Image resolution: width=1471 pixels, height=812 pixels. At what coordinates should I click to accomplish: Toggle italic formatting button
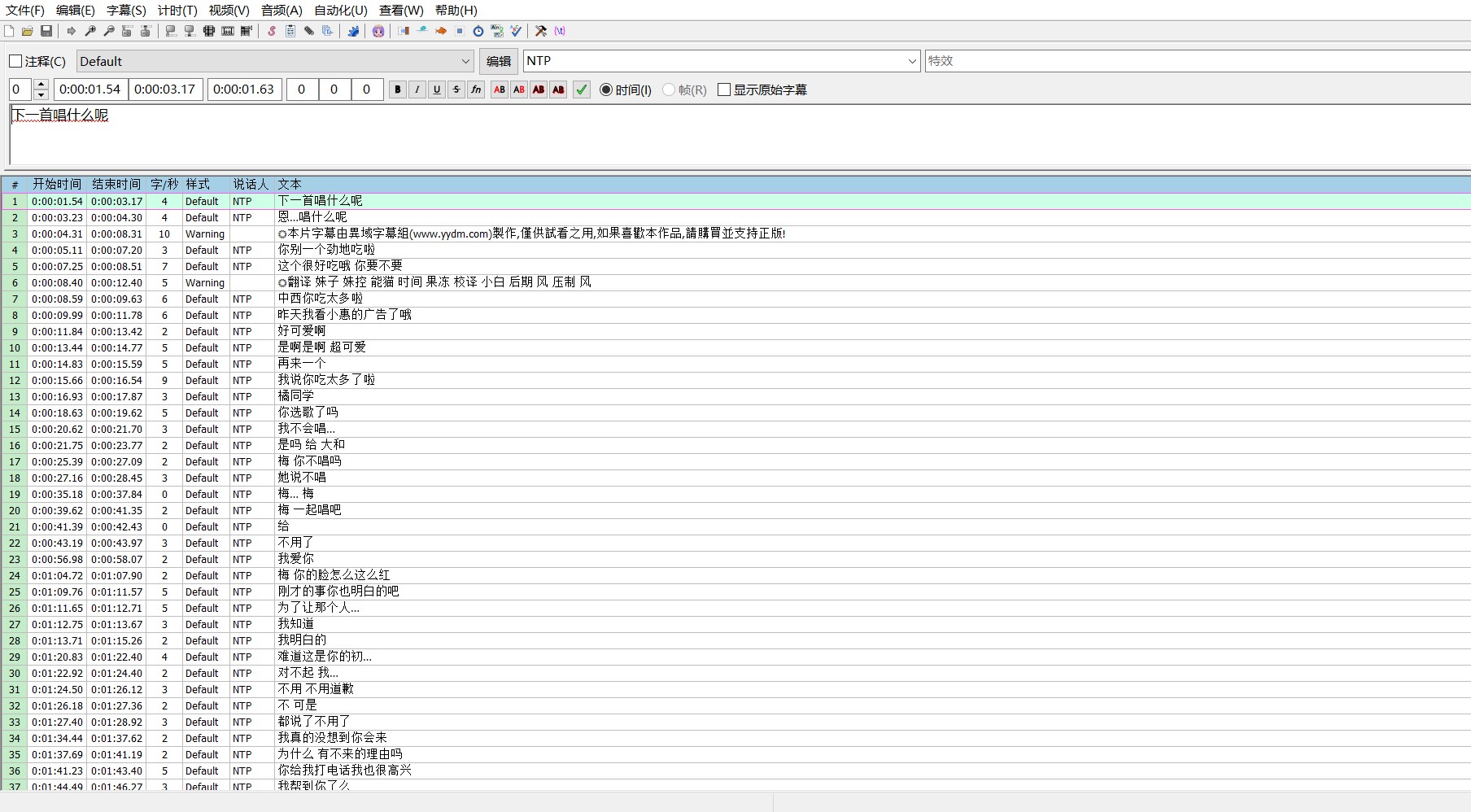tap(417, 89)
